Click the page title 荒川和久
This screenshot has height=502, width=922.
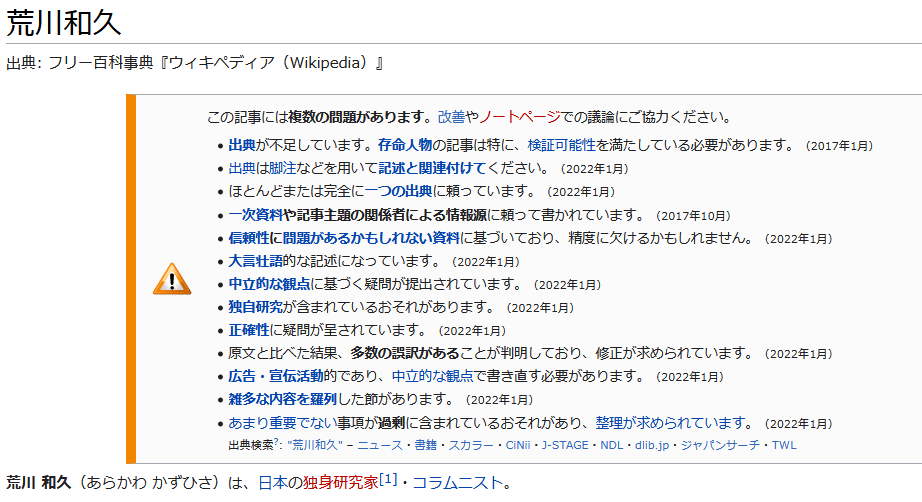[64, 22]
